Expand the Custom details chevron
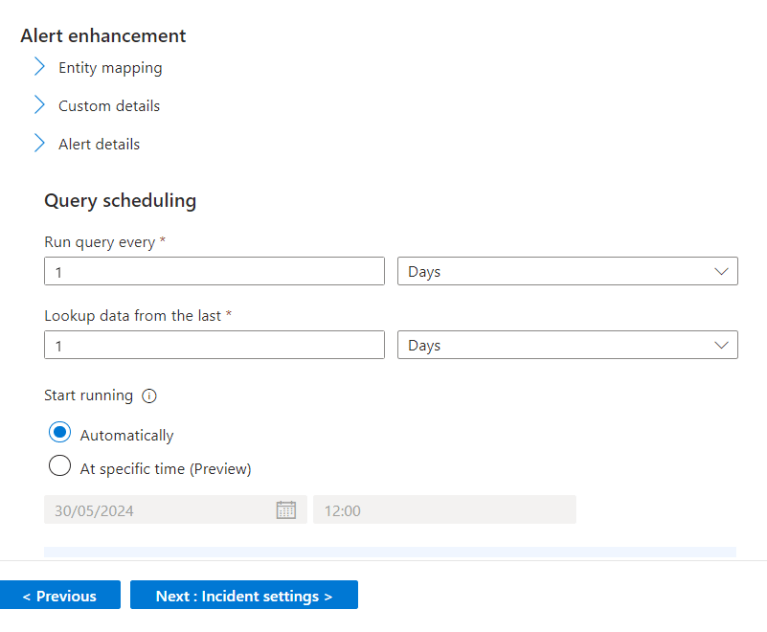This screenshot has width=767, height=632. point(39,105)
